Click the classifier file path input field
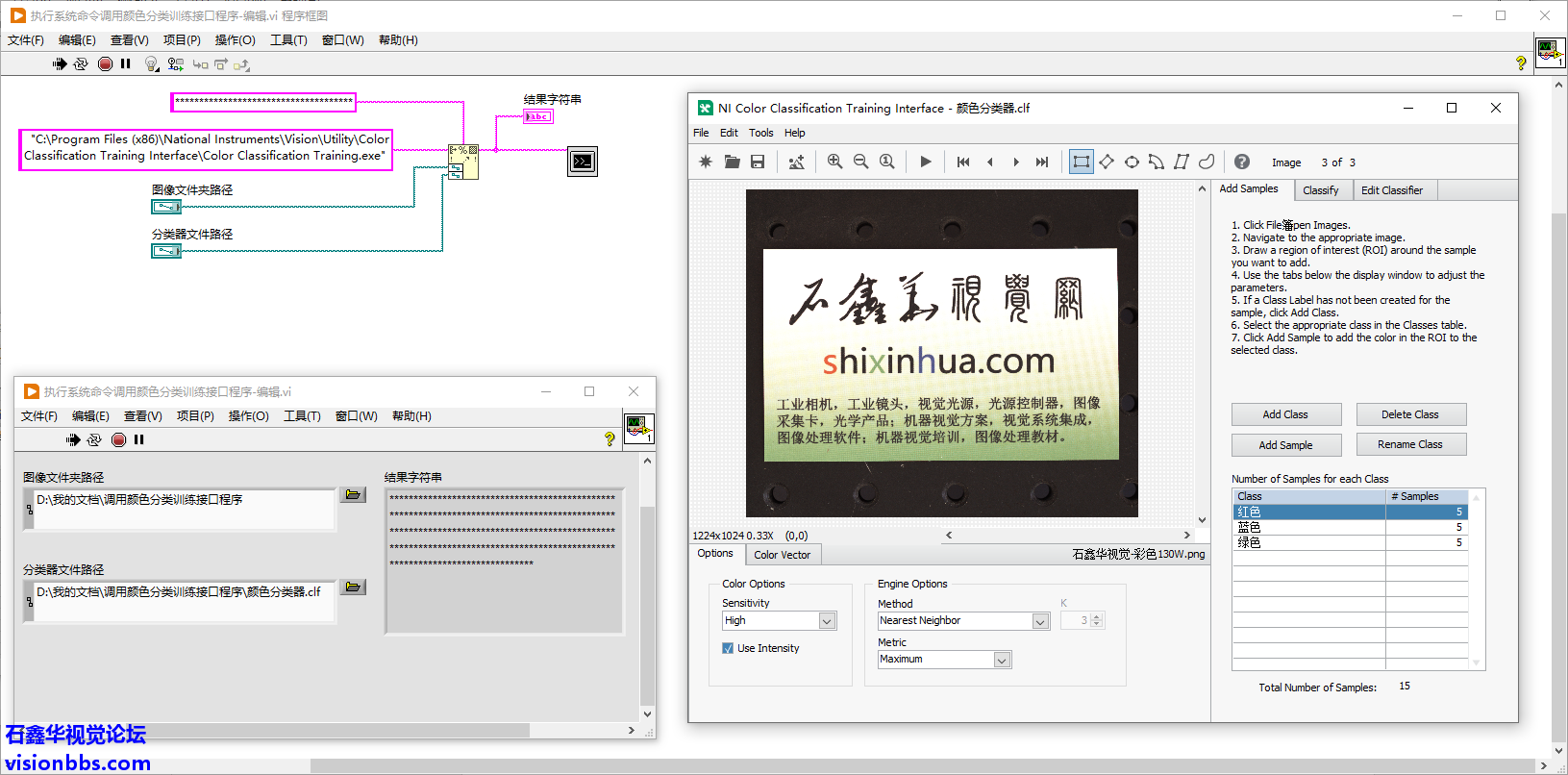 coord(185,601)
